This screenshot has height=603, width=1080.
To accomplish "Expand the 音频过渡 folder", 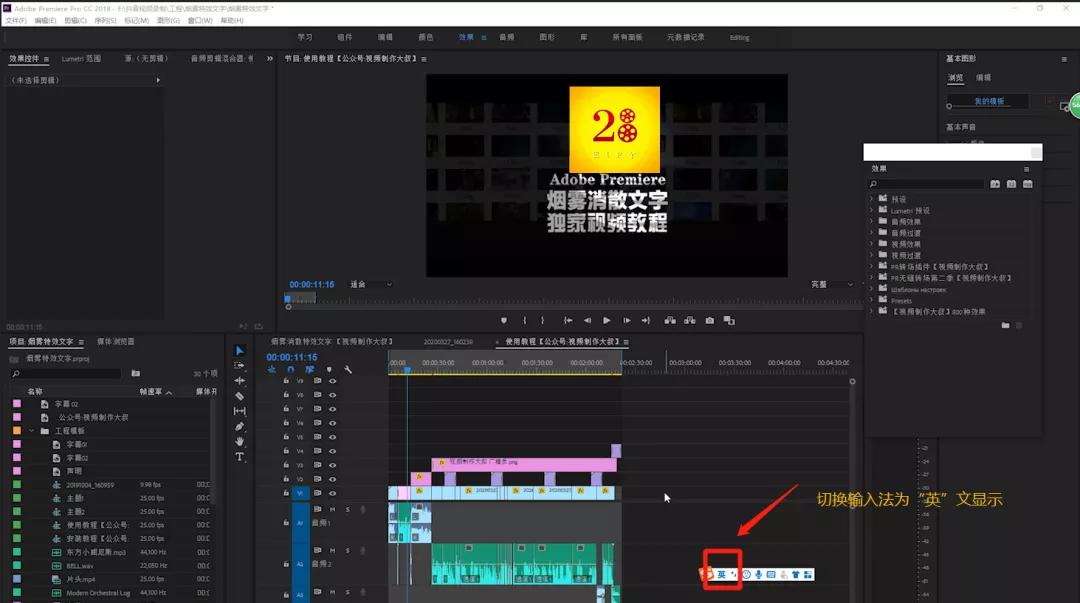I will (871, 233).
